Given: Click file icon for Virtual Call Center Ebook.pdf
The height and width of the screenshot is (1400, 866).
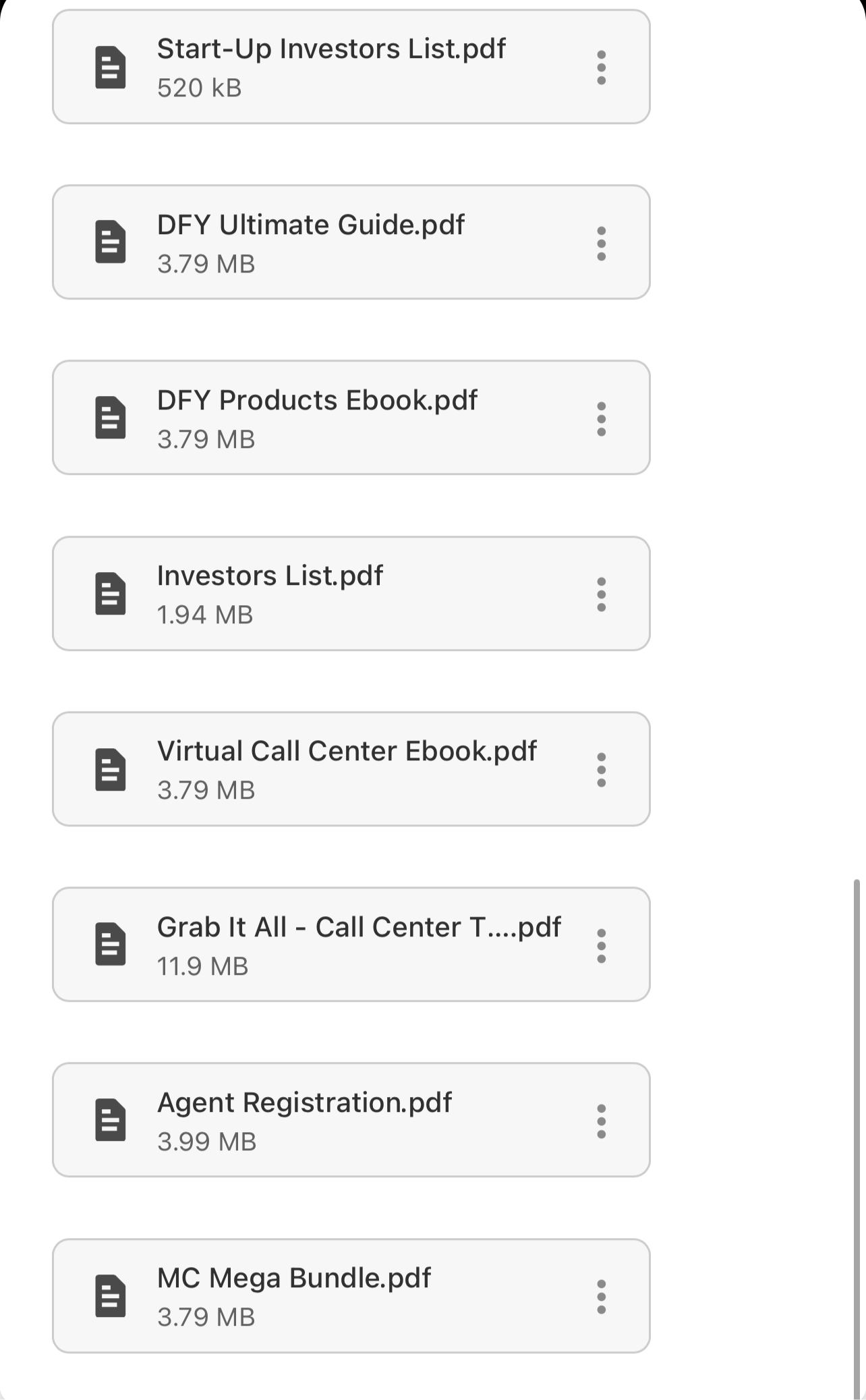Looking at the screenshot, I should coord(111,769).
